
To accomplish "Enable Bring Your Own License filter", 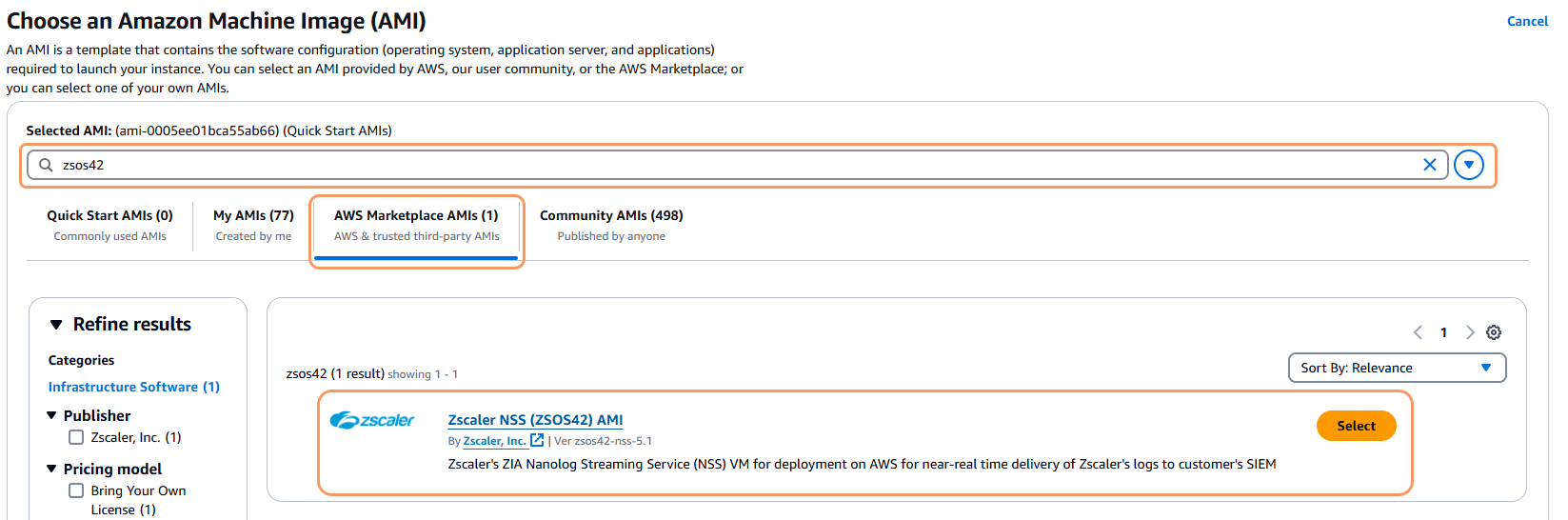I will (x=76, y=490).
